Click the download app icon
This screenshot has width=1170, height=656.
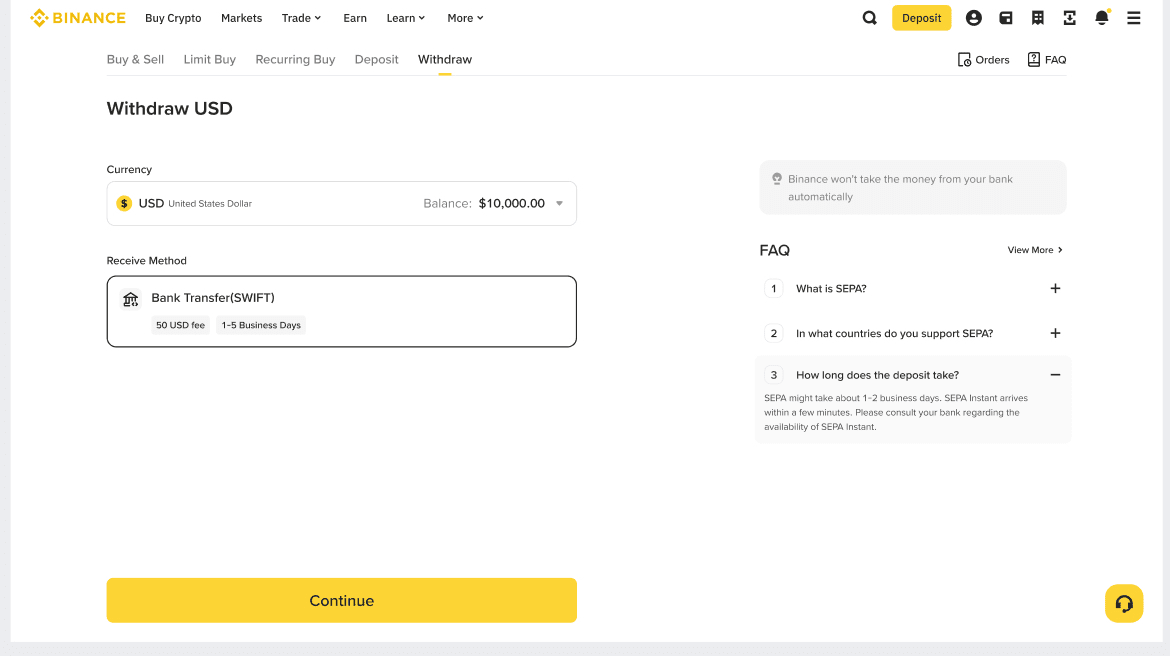(1070, 18)
